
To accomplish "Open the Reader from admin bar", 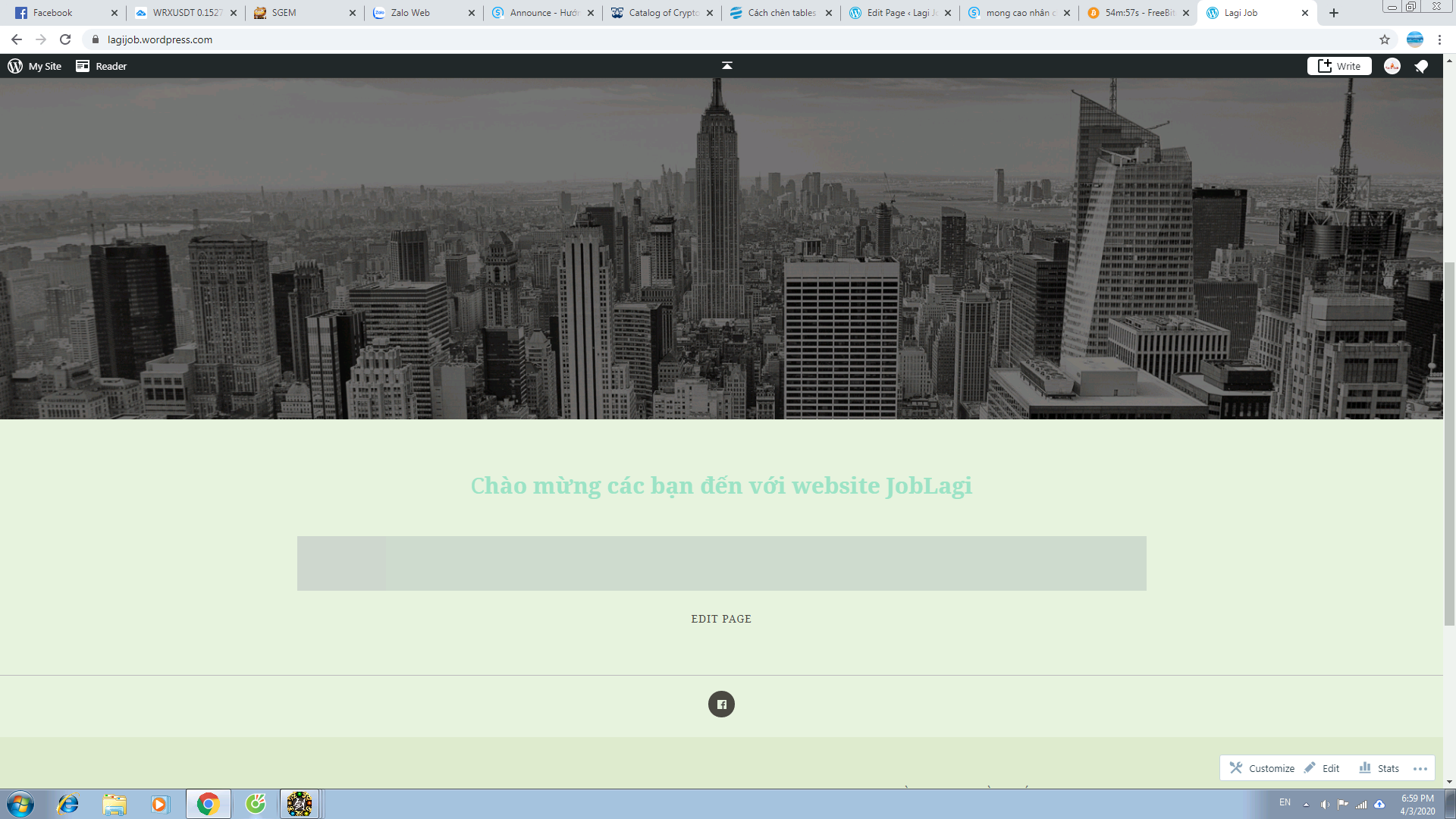I will (102, 66).
